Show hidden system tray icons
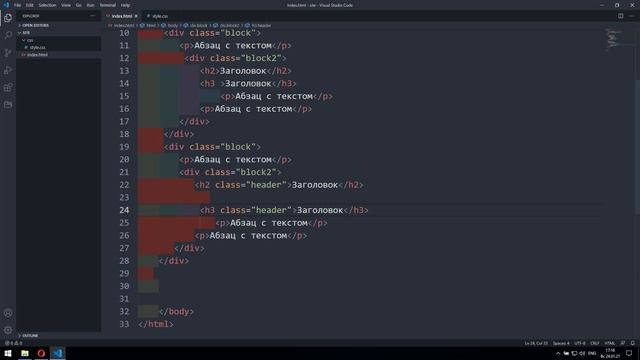Image resolution: width=640 pixels, height=360 pixels. pyautogui.click(x=558, y=353)
